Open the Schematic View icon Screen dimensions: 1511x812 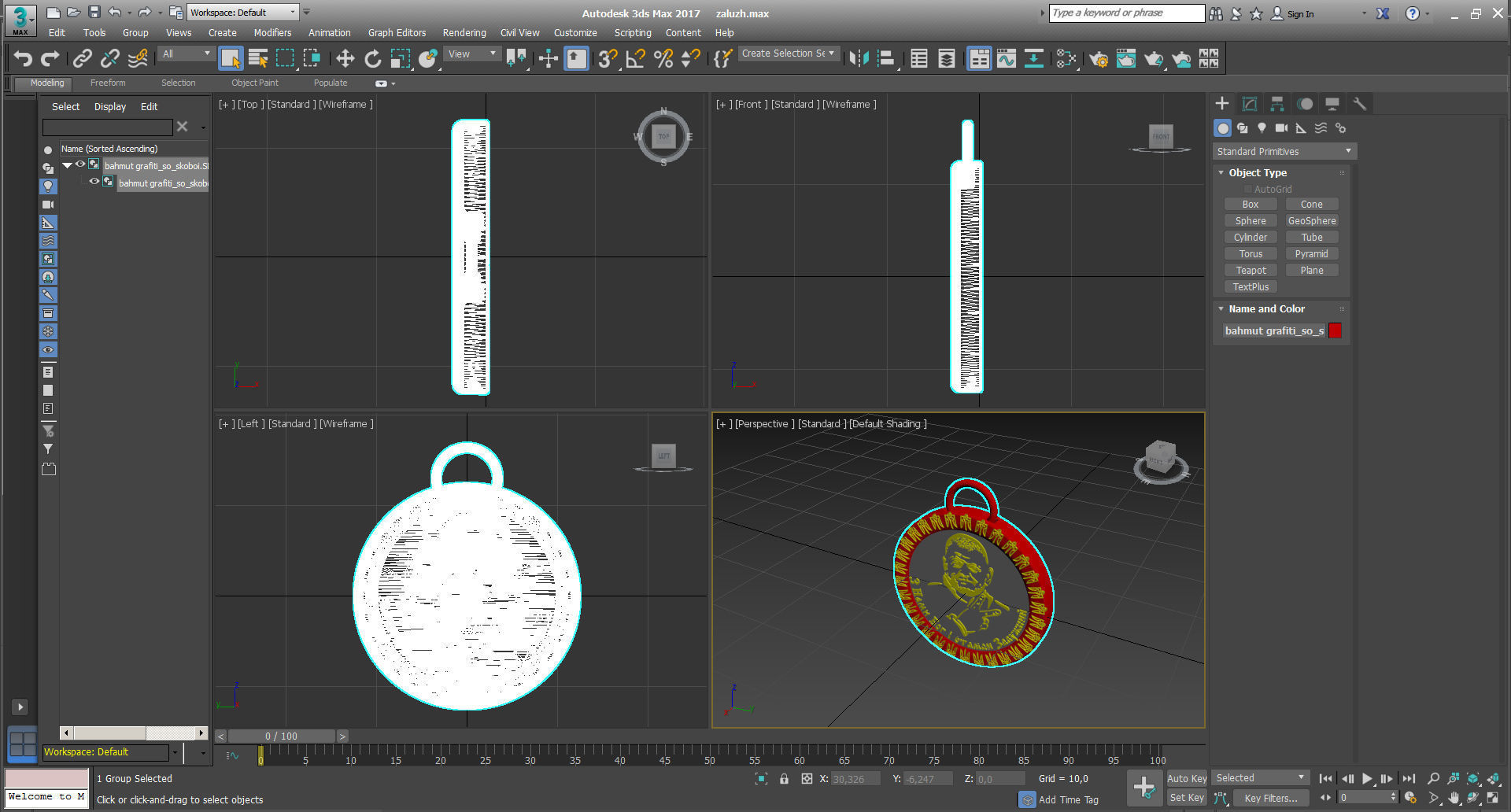(x=1034, y=58)
